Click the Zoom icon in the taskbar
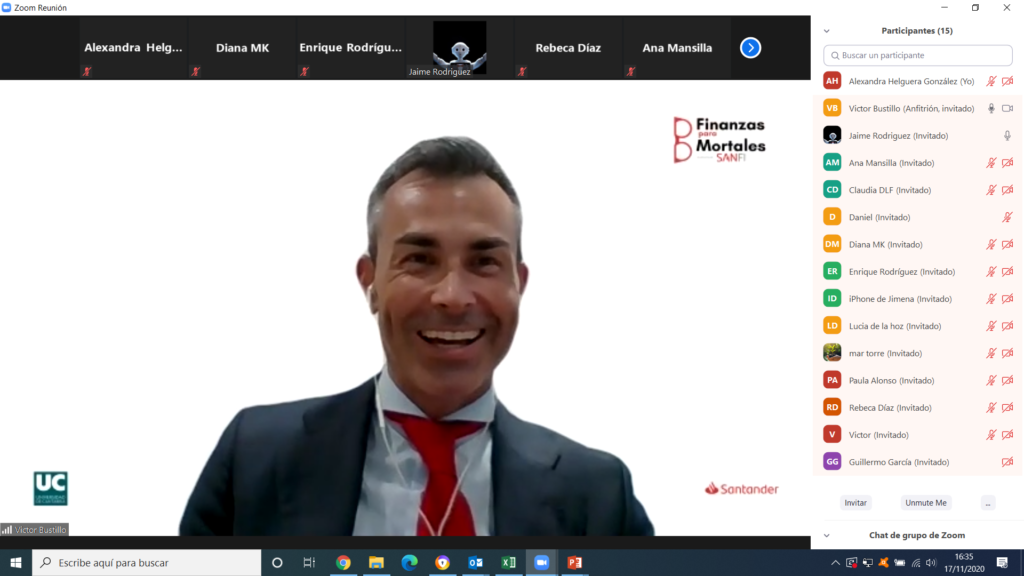Viewport: 1024px width, 576px height. point(541,563)
